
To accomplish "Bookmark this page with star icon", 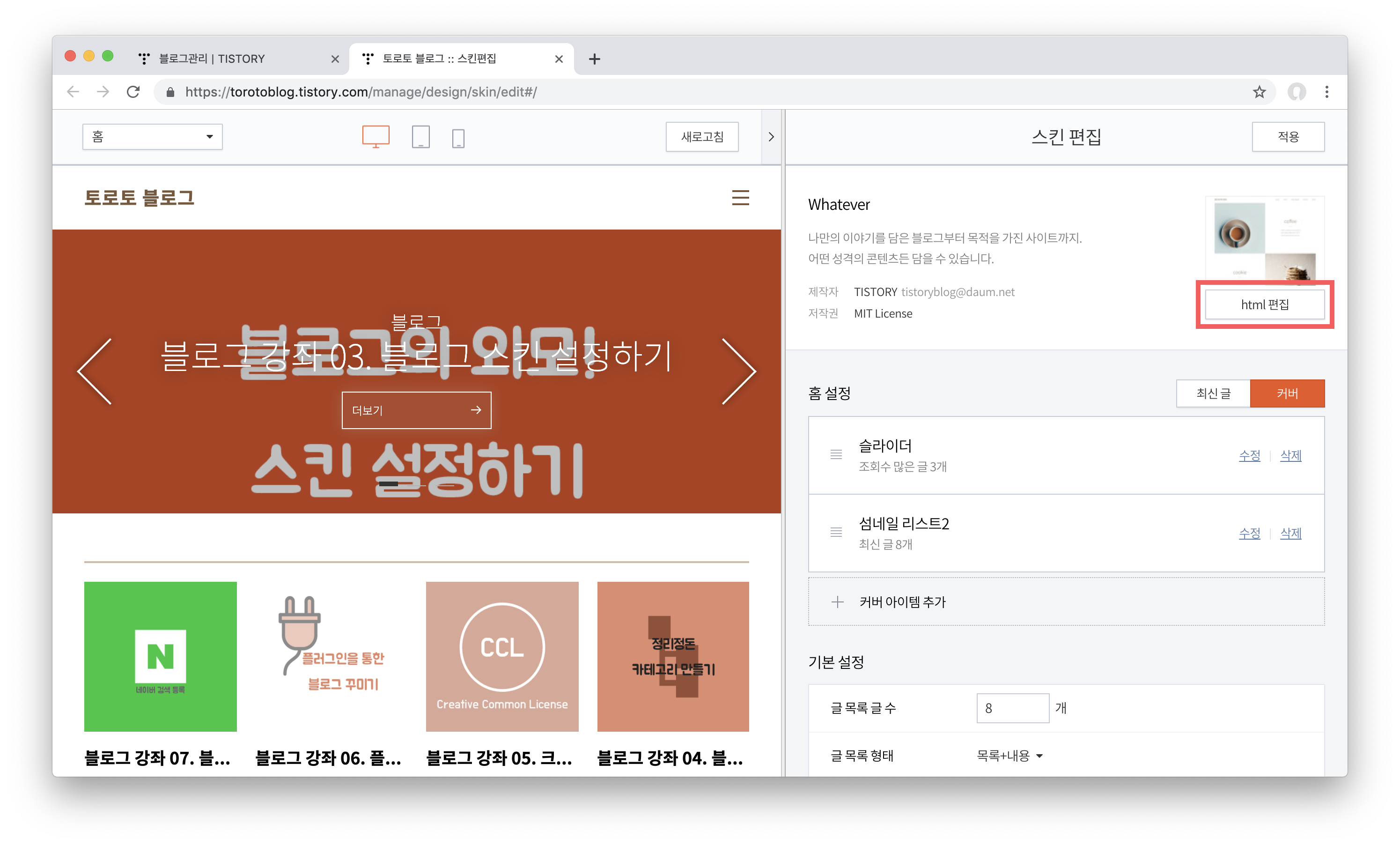I will 1259,92.
